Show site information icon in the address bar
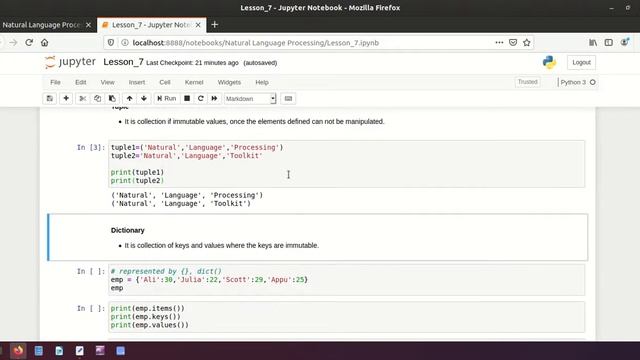This screenshot has width=640, height=360. 125,42
